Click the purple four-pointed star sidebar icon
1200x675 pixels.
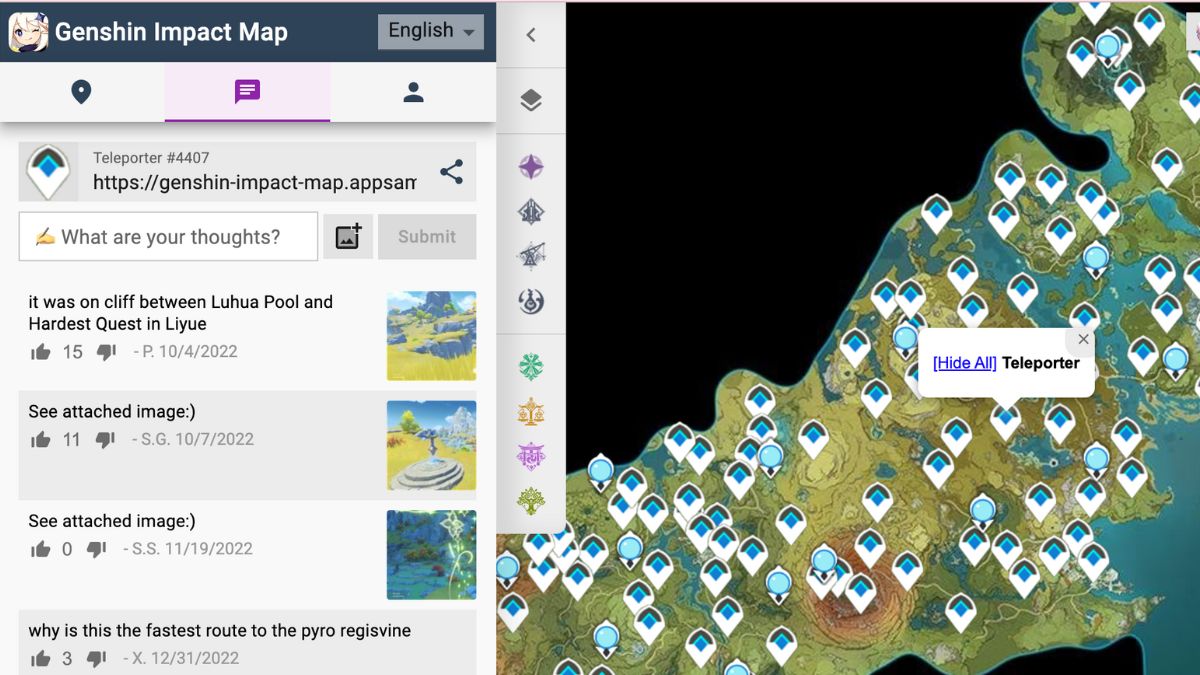(x=531, y=166)
